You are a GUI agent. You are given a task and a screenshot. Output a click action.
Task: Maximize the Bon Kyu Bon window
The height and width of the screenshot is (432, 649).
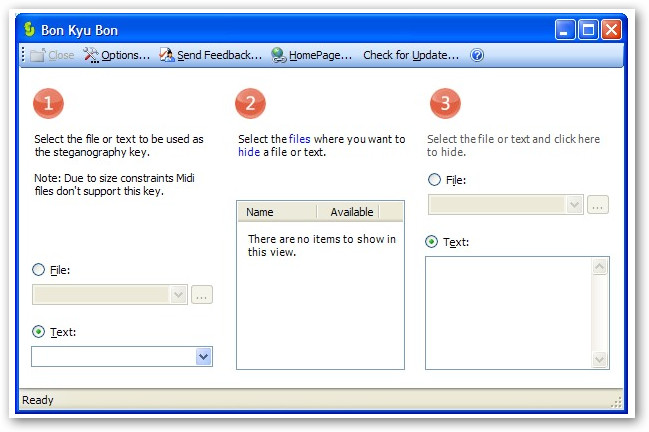(588, 30)
